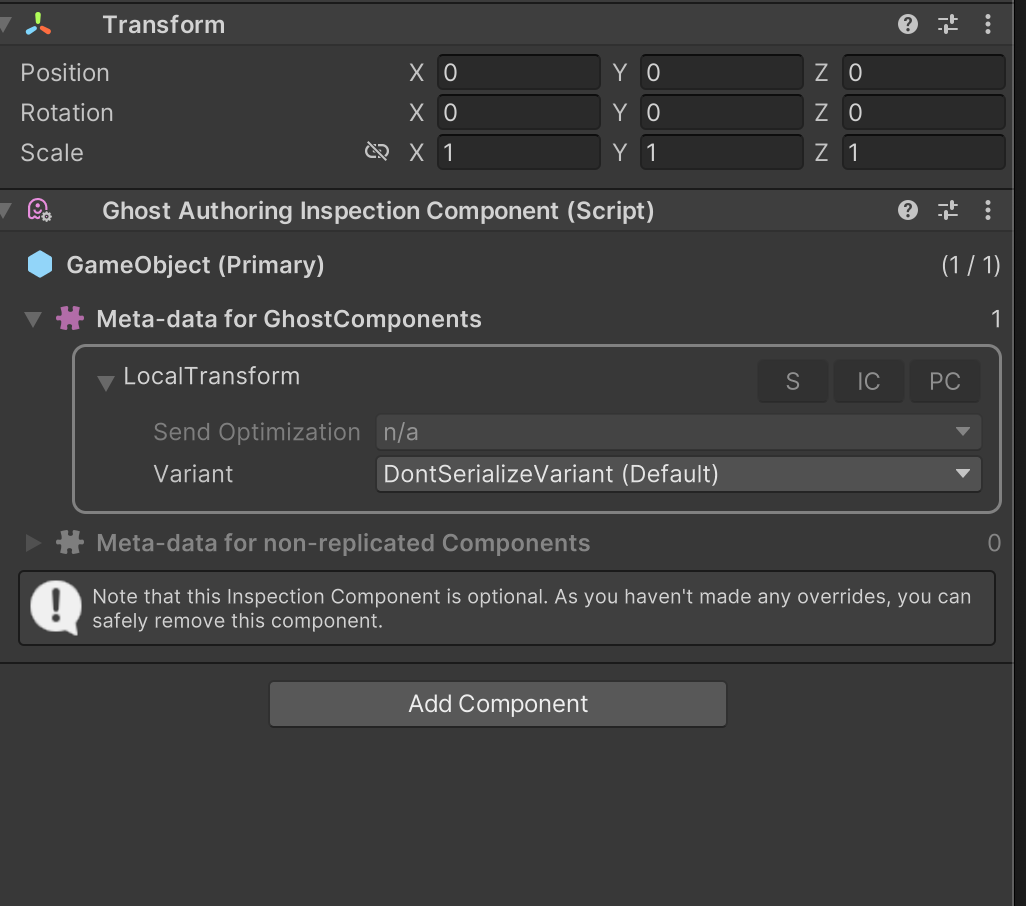Click the Add Component button
The height and width of the screenshot is (906, 1026).
click(497, 704)
